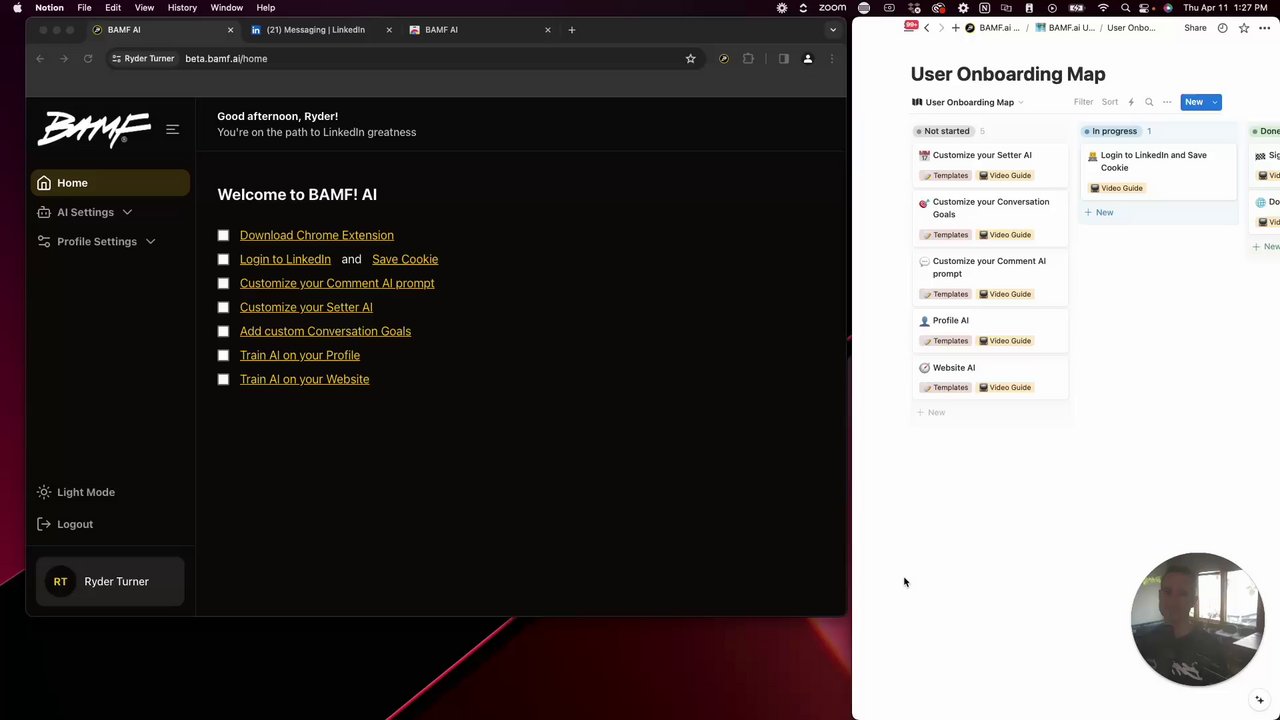1280x720 pixels.
Task: Go back in Notion window
Action: 926,28
